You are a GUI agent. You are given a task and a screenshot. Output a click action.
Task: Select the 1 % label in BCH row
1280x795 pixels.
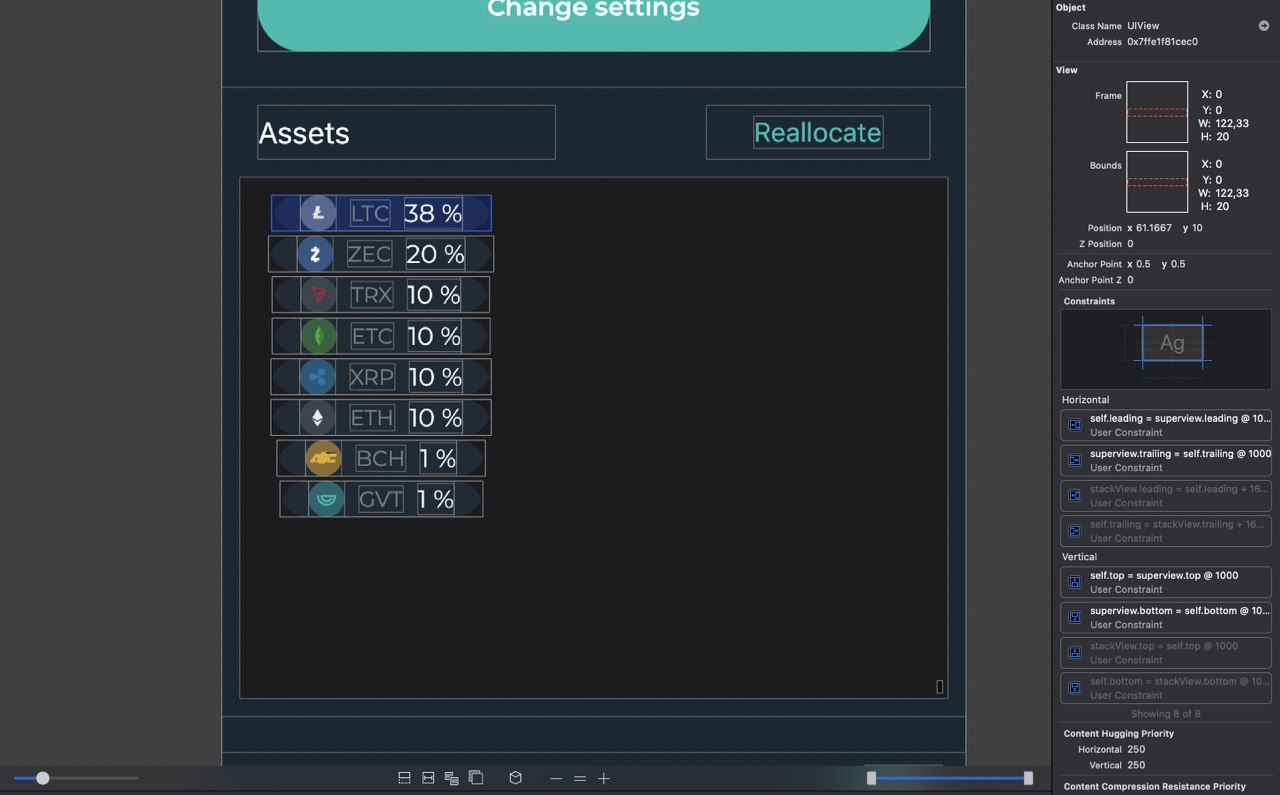tap(438, 458)
